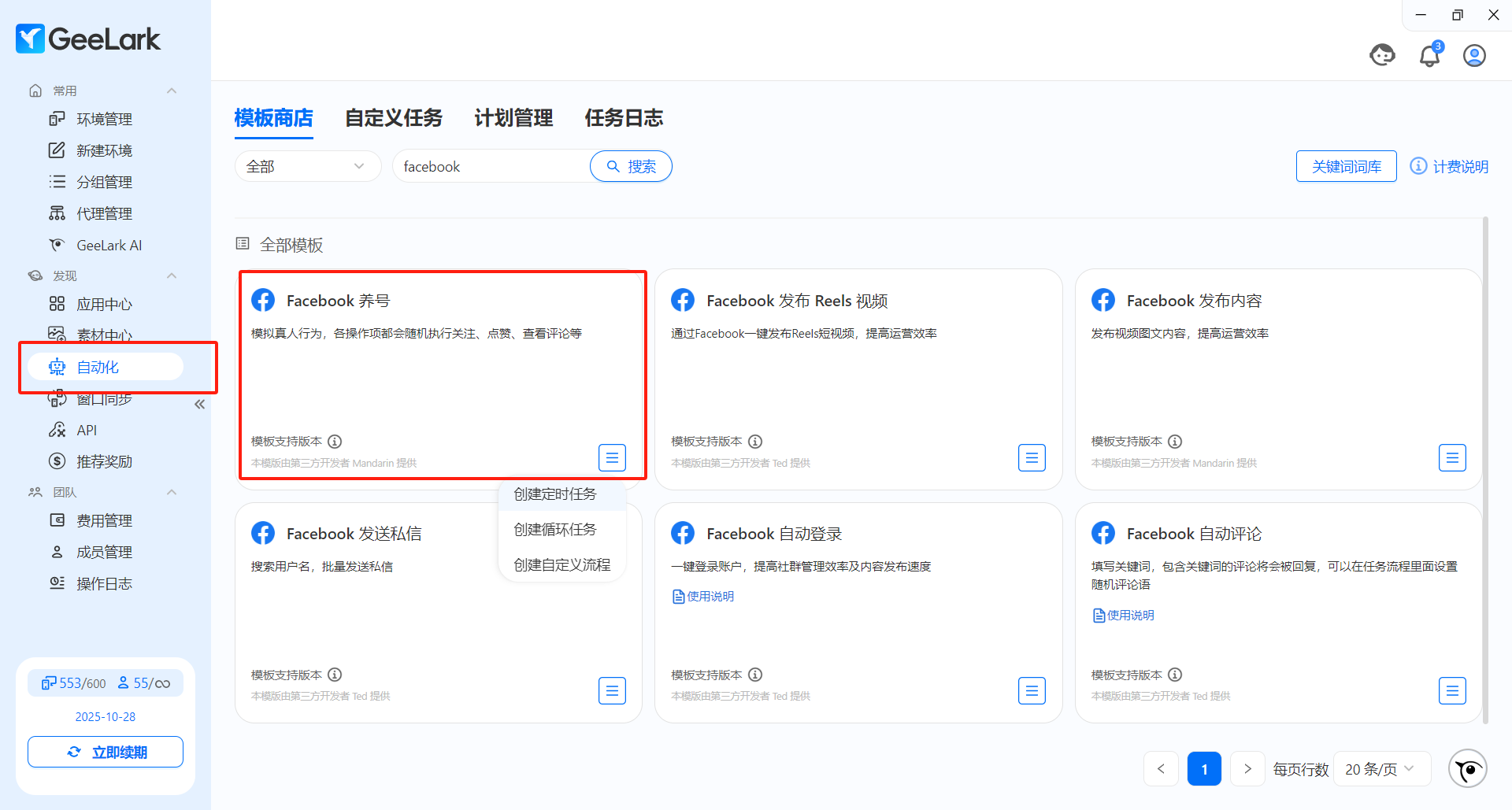Open the user account avatar
1512x810 pixels.
tap(1474, 56)
